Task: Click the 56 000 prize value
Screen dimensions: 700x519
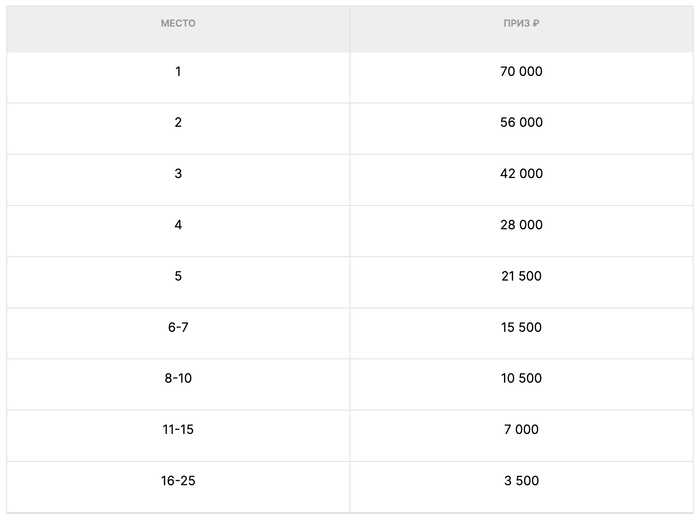Action: click(x=521, y=123)
